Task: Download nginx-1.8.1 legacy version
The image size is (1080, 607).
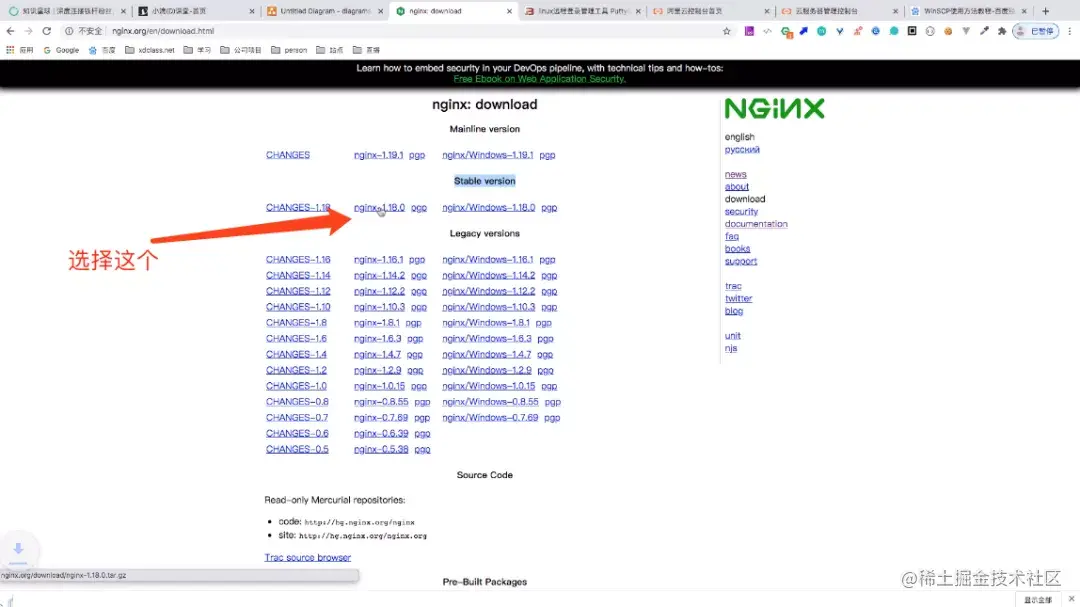Action: point(377,323)
